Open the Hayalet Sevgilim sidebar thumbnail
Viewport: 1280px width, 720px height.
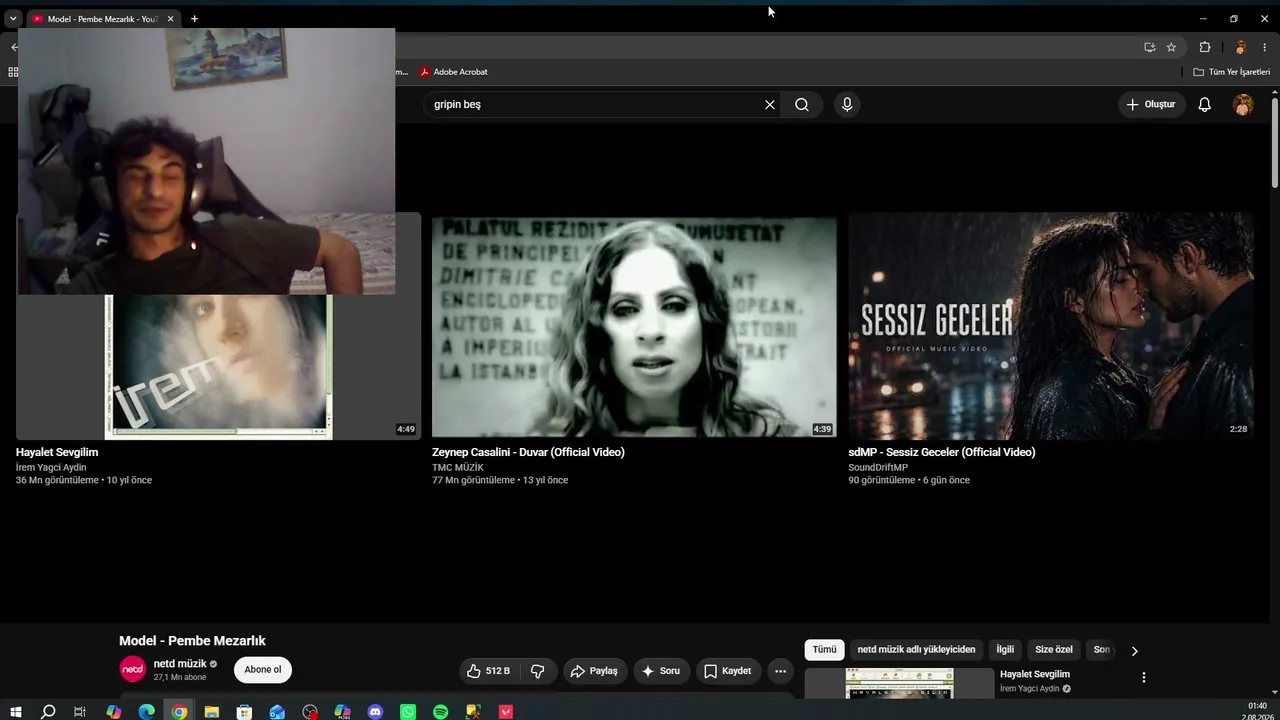point(899,684)
